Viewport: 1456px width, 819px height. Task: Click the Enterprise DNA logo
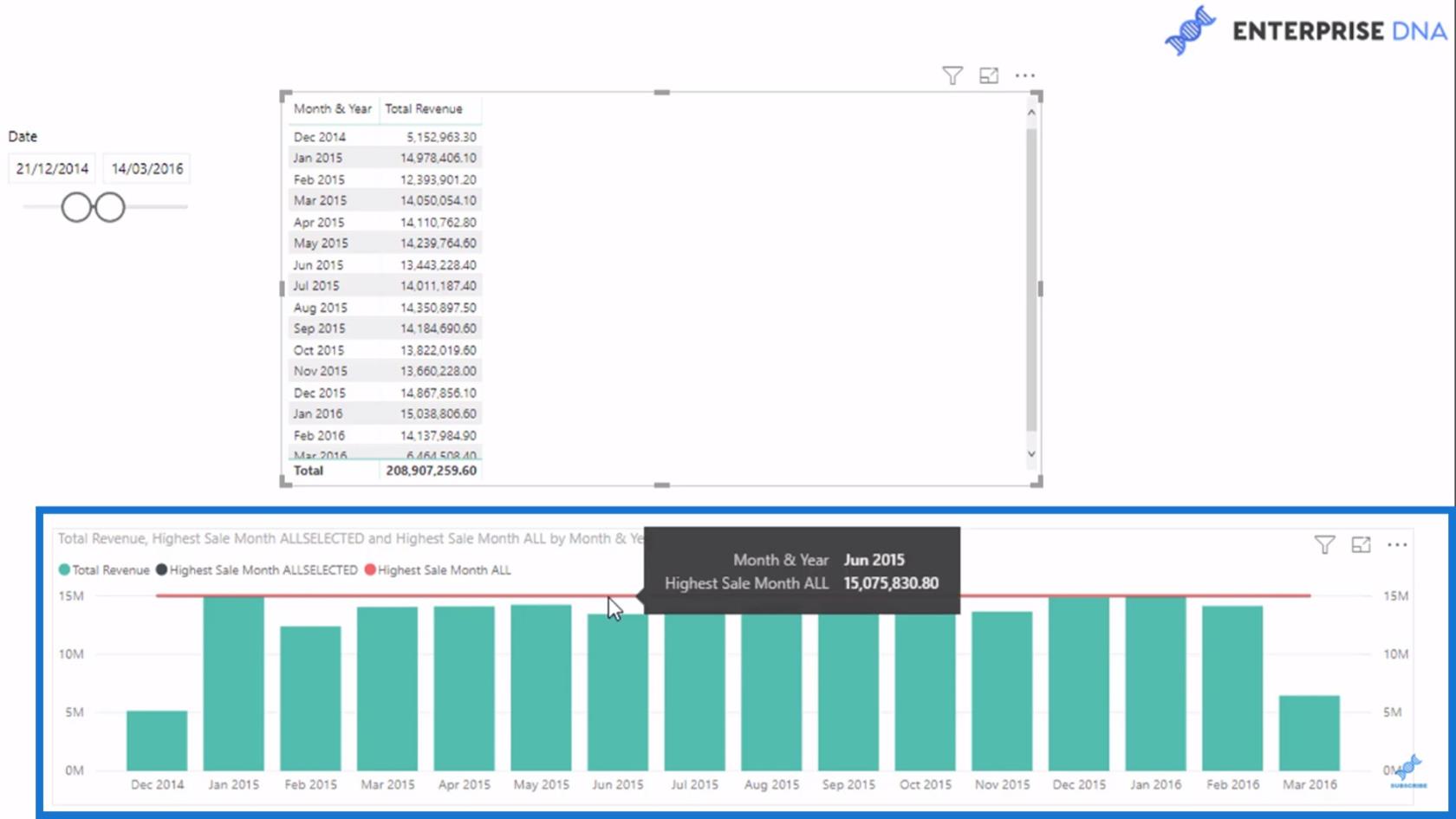tap(1306, 31)
